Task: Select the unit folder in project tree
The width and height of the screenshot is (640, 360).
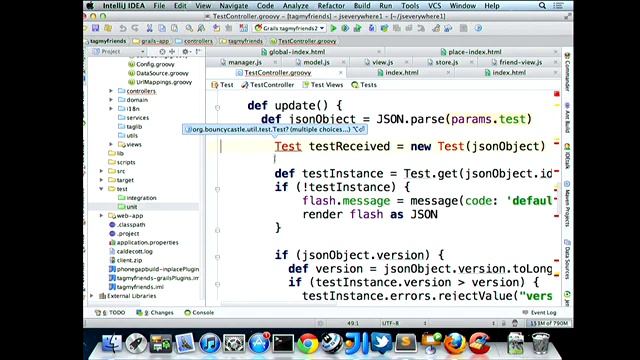Action: [x=132, y=207]
